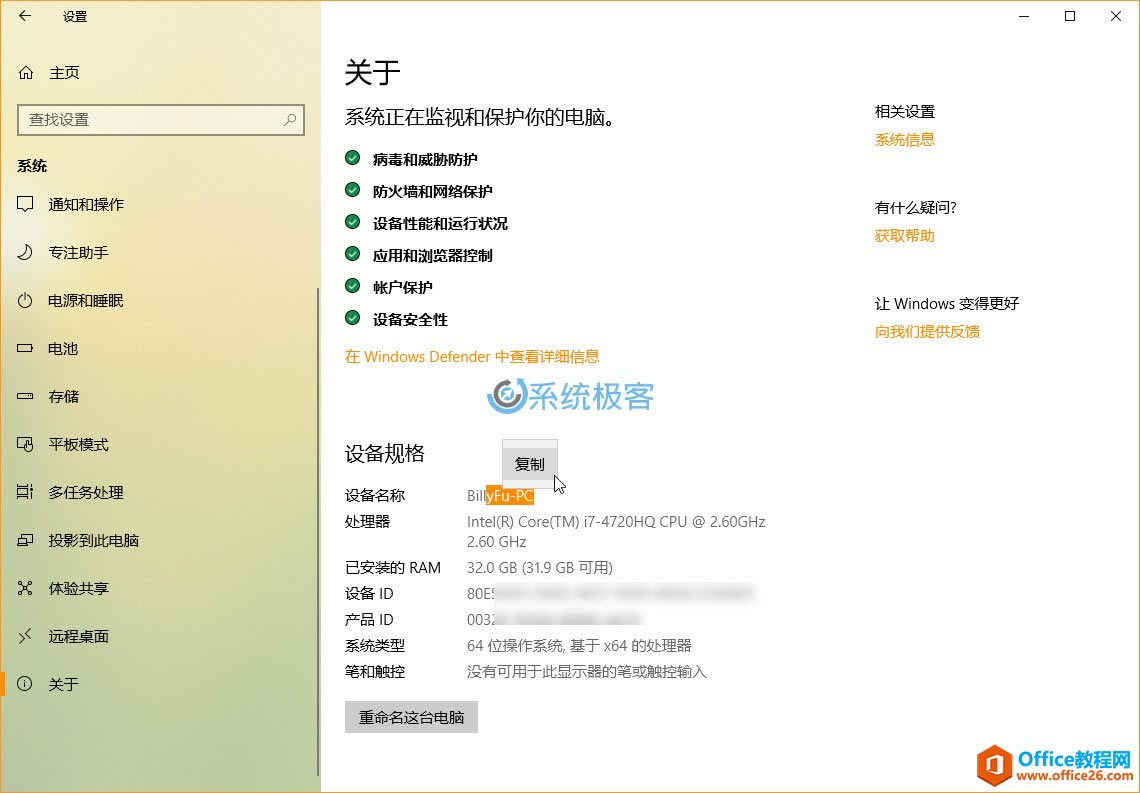Open the 主页 home page

point(159,73)
